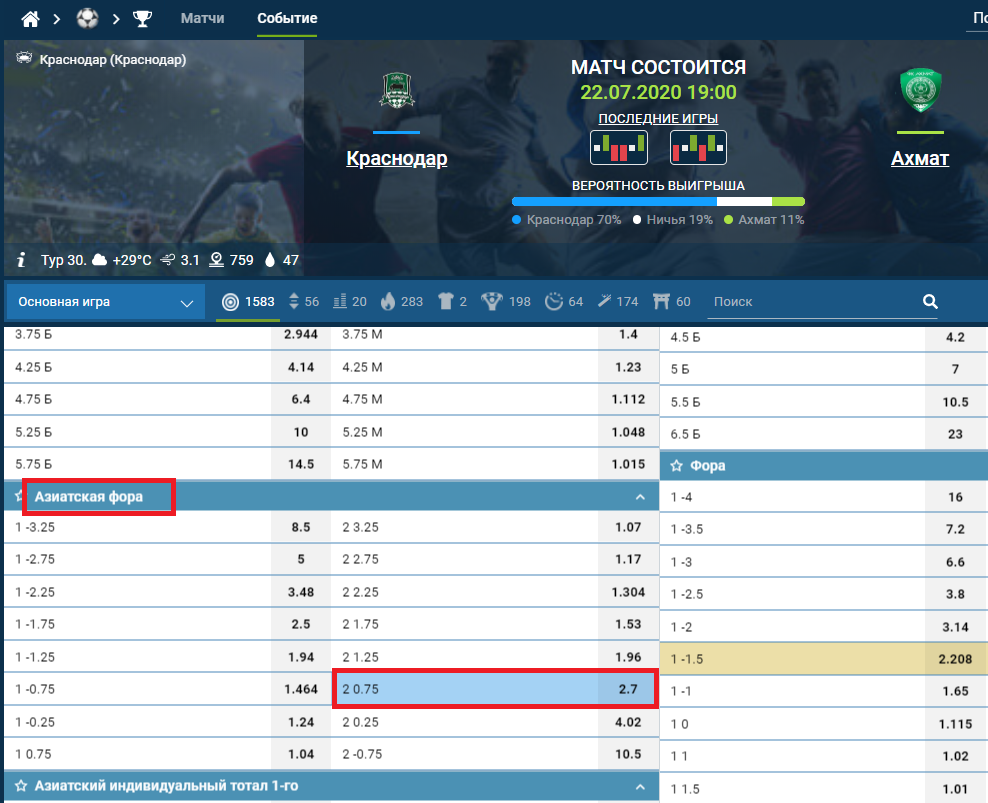Open the Краснодар team link
Image resolution: width=988 pixels, height=803 pixels.
coord(396,158)
